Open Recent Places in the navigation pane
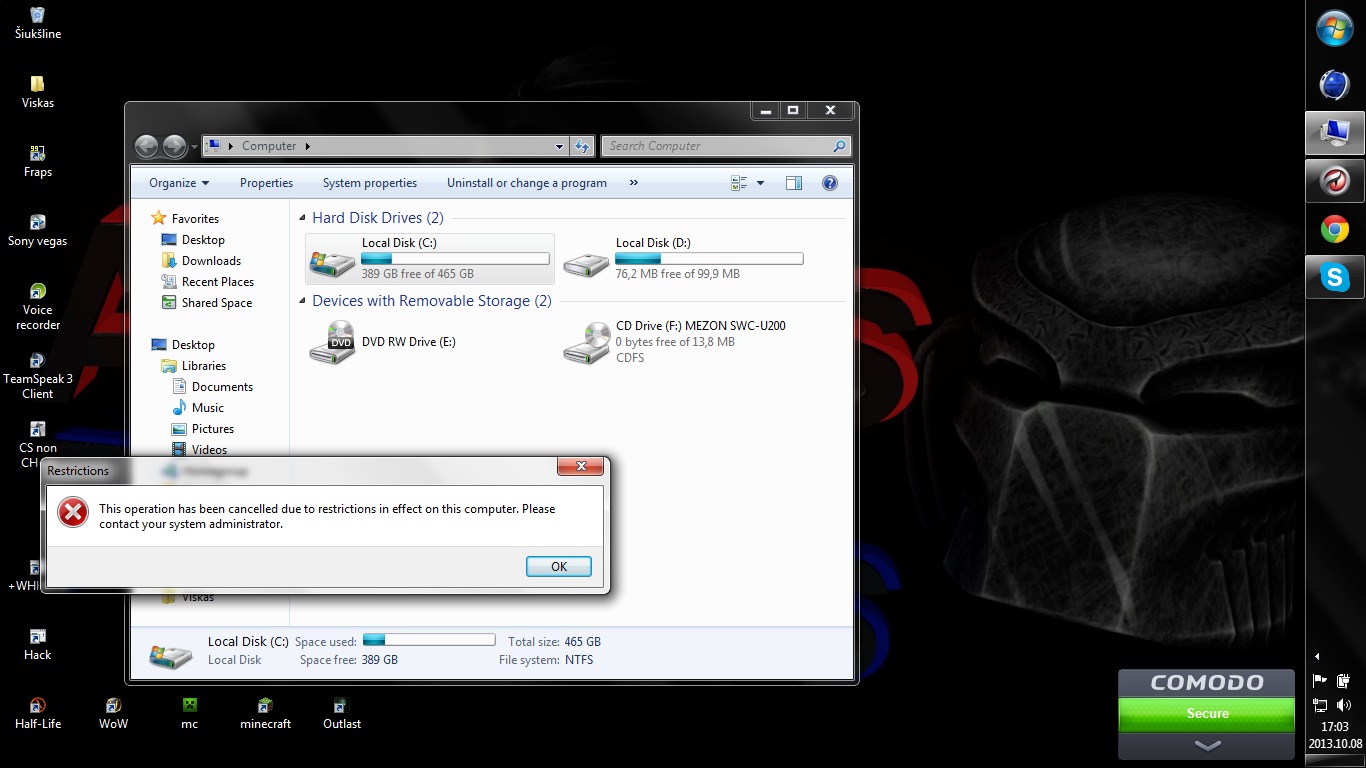Viewport: 1366px width, 768px height. click(x=218, y=282)
